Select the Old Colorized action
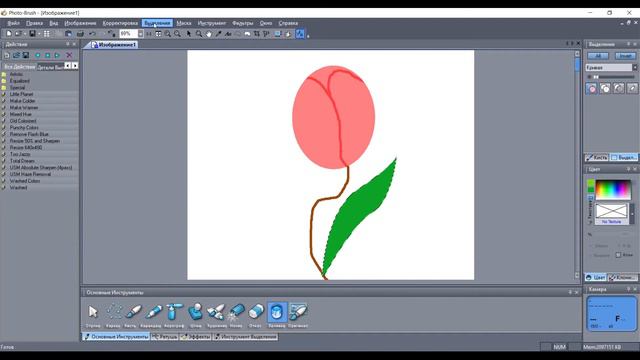Screen dimensions: 640x360 tap(23, 121)
